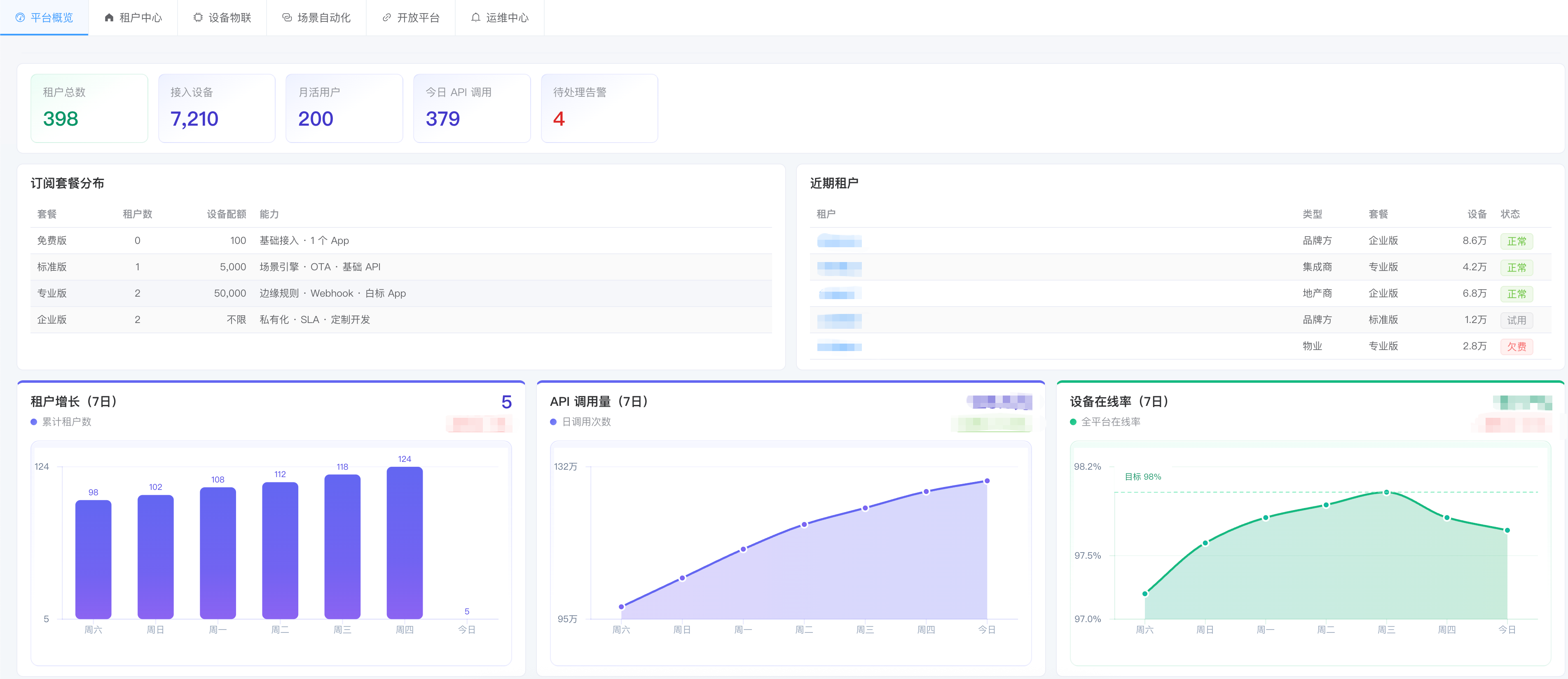
Task: Click the 周三 bar labeled 118
Action: [342, 547]
